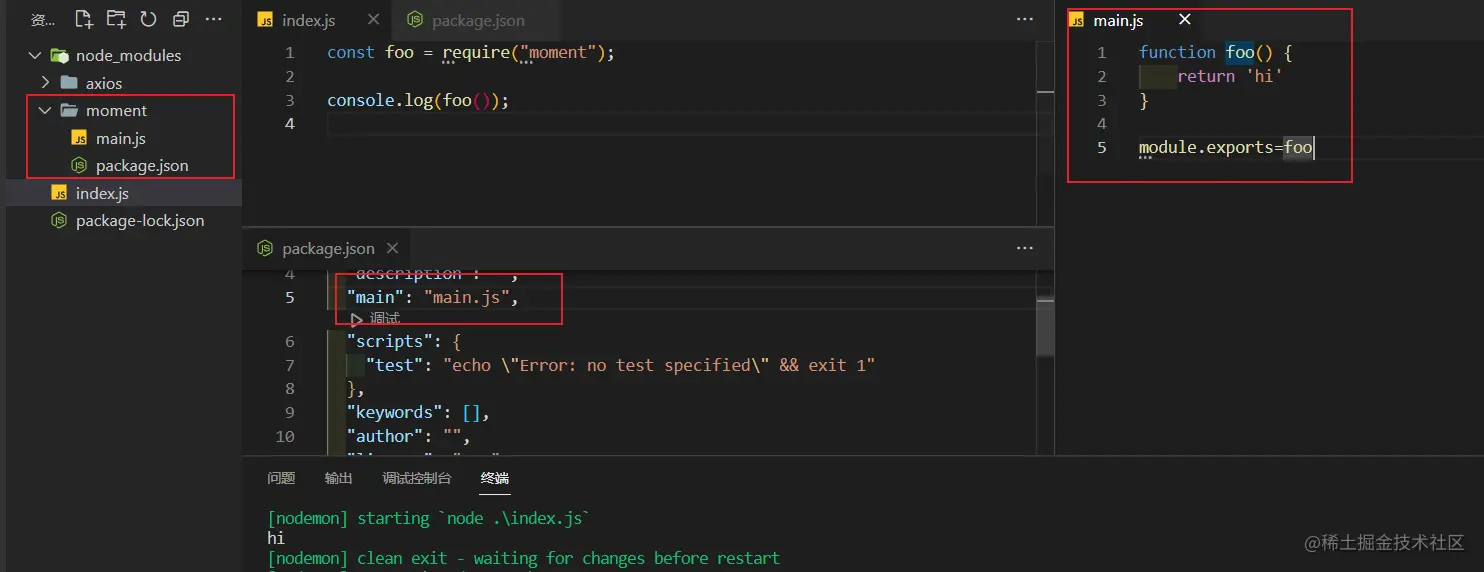The height and width of the screenshot is (572, 1484).
Task: Collapse the moment folder chevron
Action: tap(45, 111)
